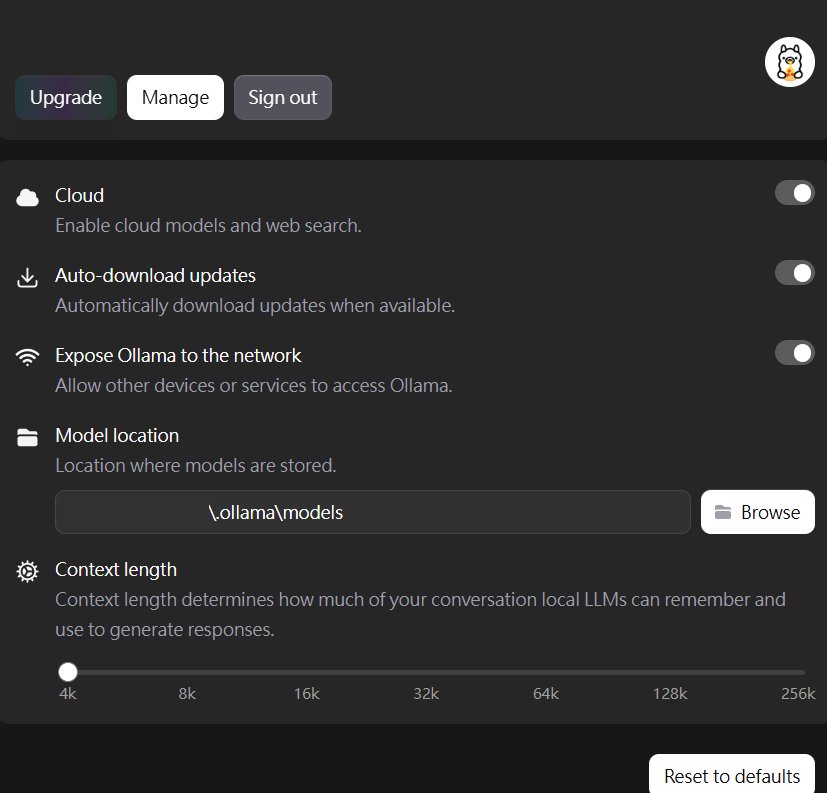Set context length to 8k mark
Screen dimensions: 827x793
(188, 672)
